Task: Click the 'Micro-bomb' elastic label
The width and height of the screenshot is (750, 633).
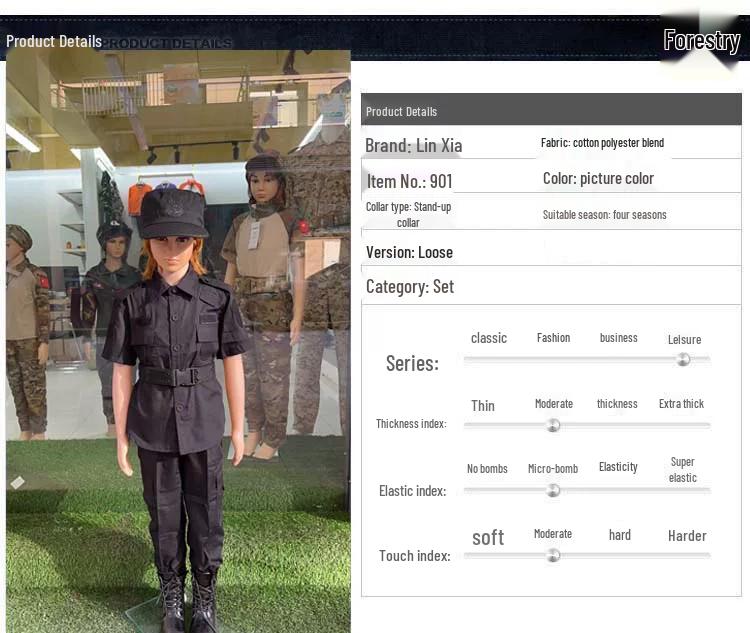Action: click(552, 469)
